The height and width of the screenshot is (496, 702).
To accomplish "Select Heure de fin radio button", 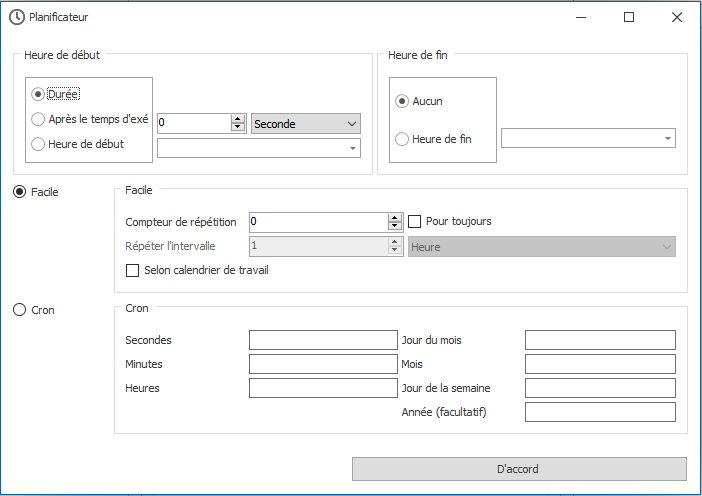I will click(403, 139).
